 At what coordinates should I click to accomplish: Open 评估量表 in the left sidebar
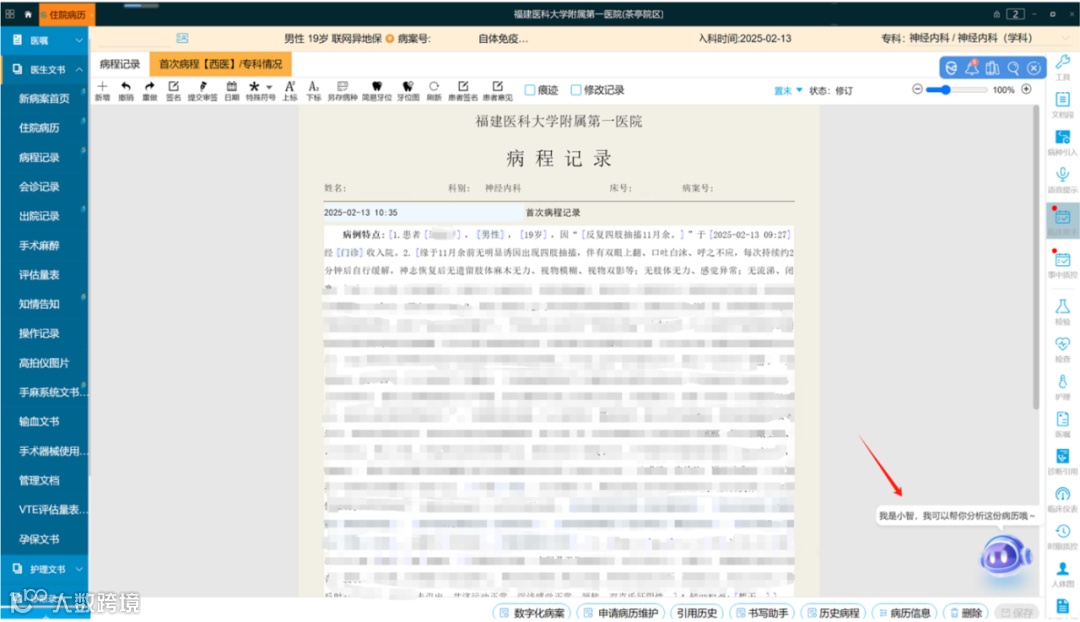coord(39,275)
